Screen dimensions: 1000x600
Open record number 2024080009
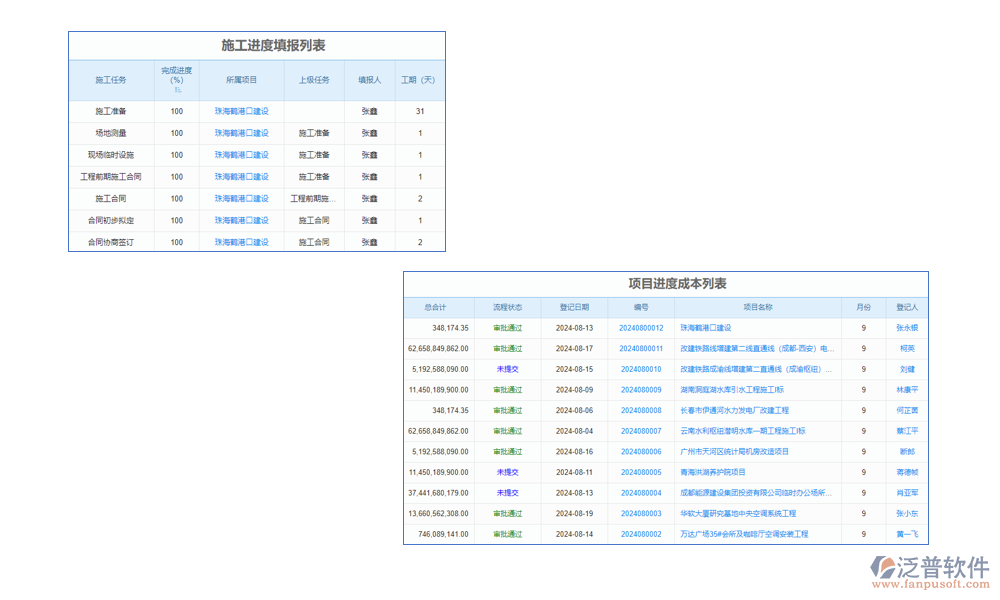[640, 390]
